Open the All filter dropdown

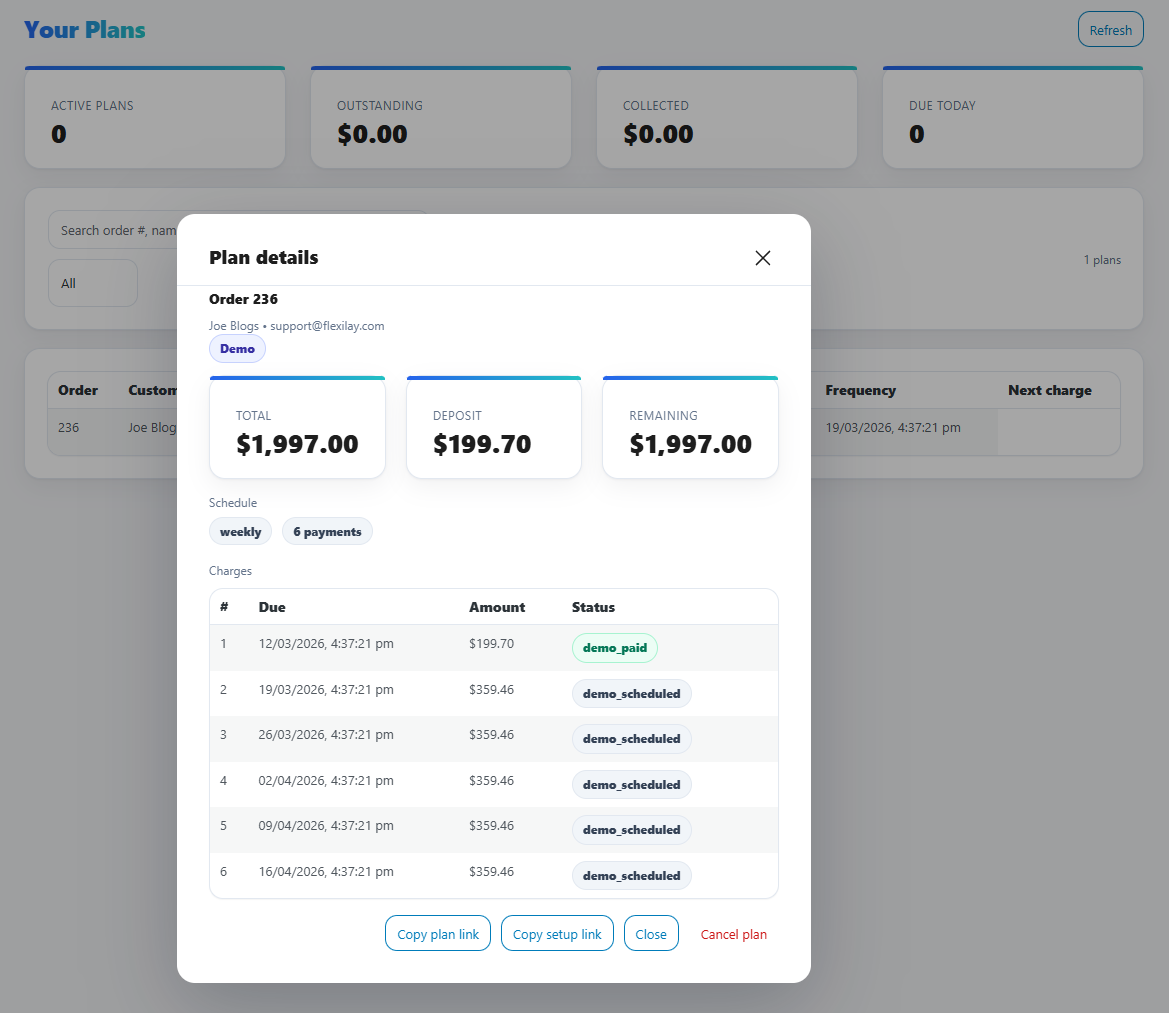(93, 283)
